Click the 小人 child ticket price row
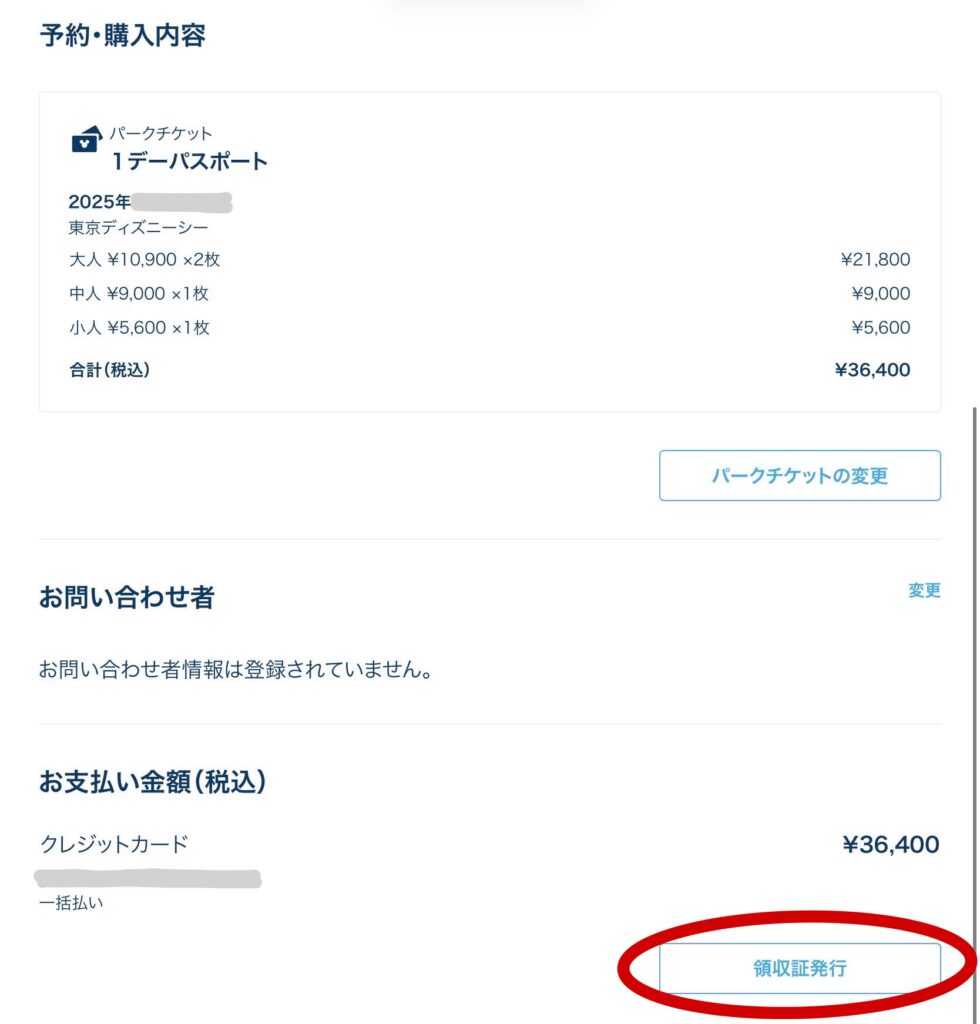980x1024 pixels. pyautogui.click(x=125, y=327)
